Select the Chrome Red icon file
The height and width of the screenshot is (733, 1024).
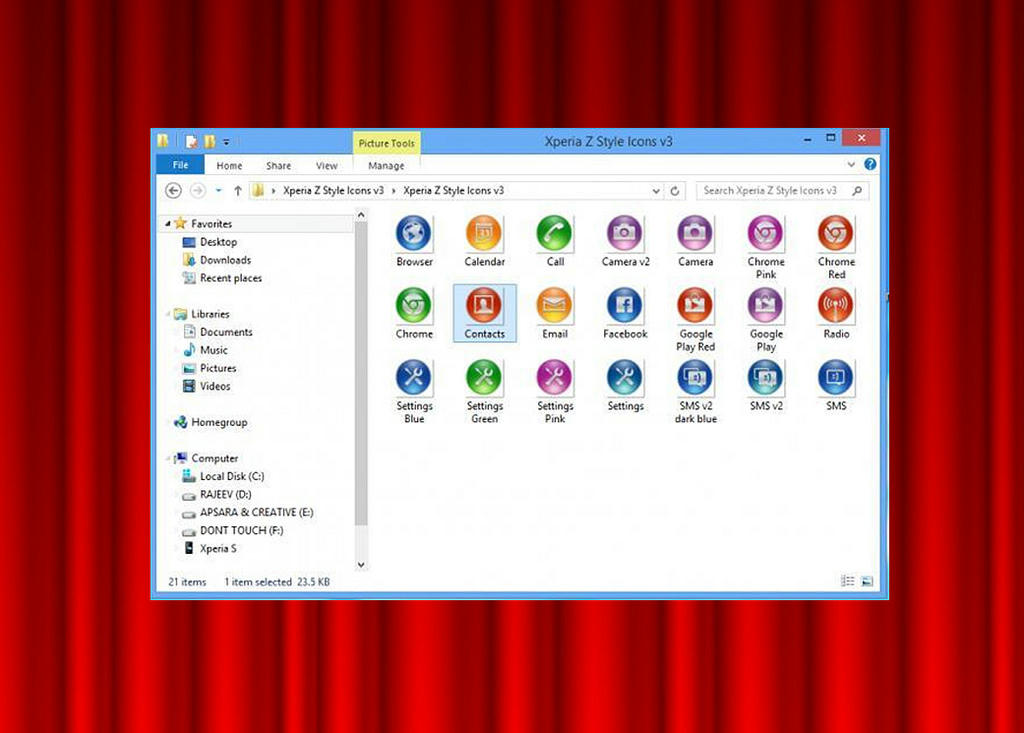tap(836, 248)
